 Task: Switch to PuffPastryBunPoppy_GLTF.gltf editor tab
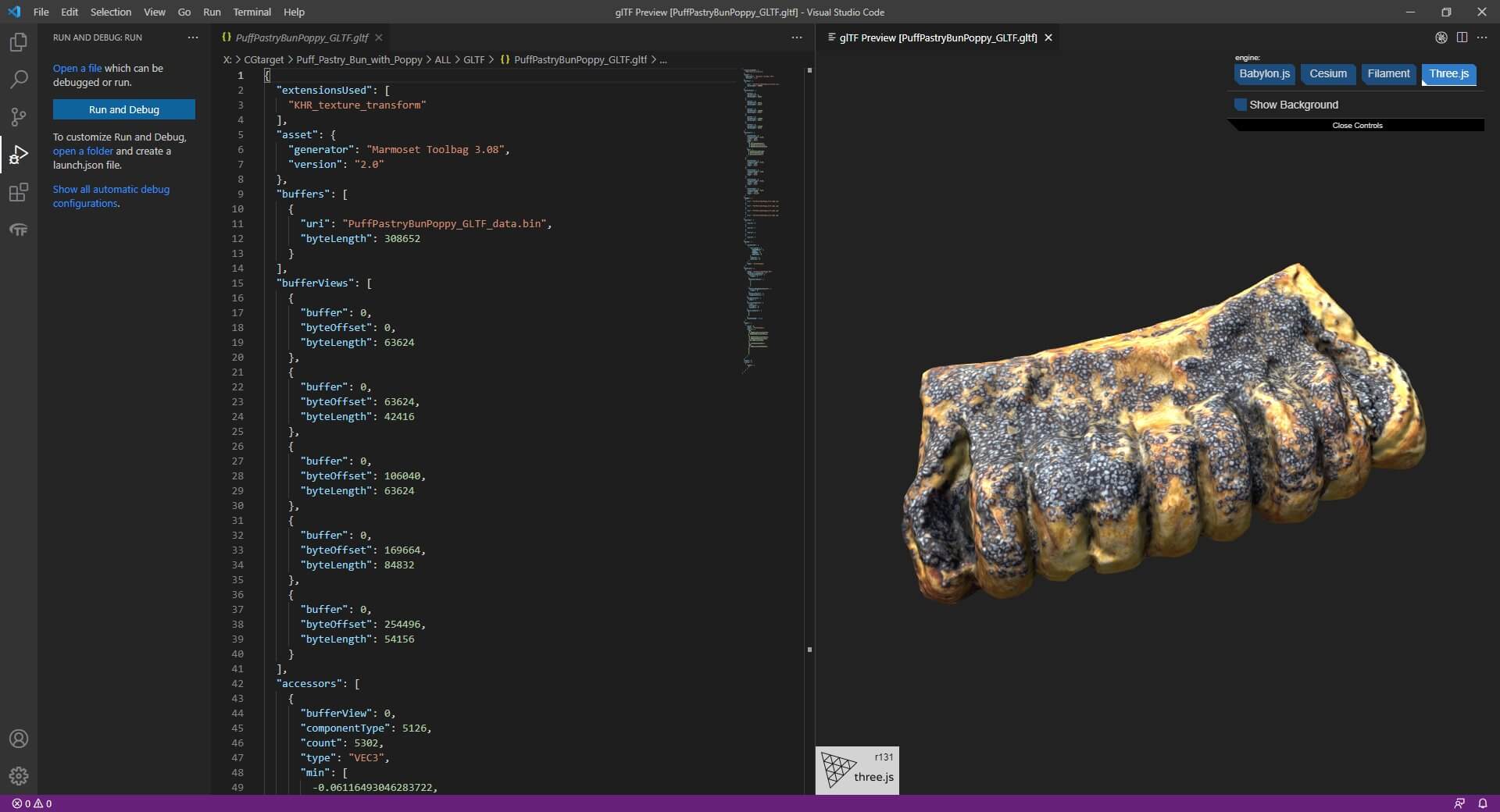coord(302,37)
